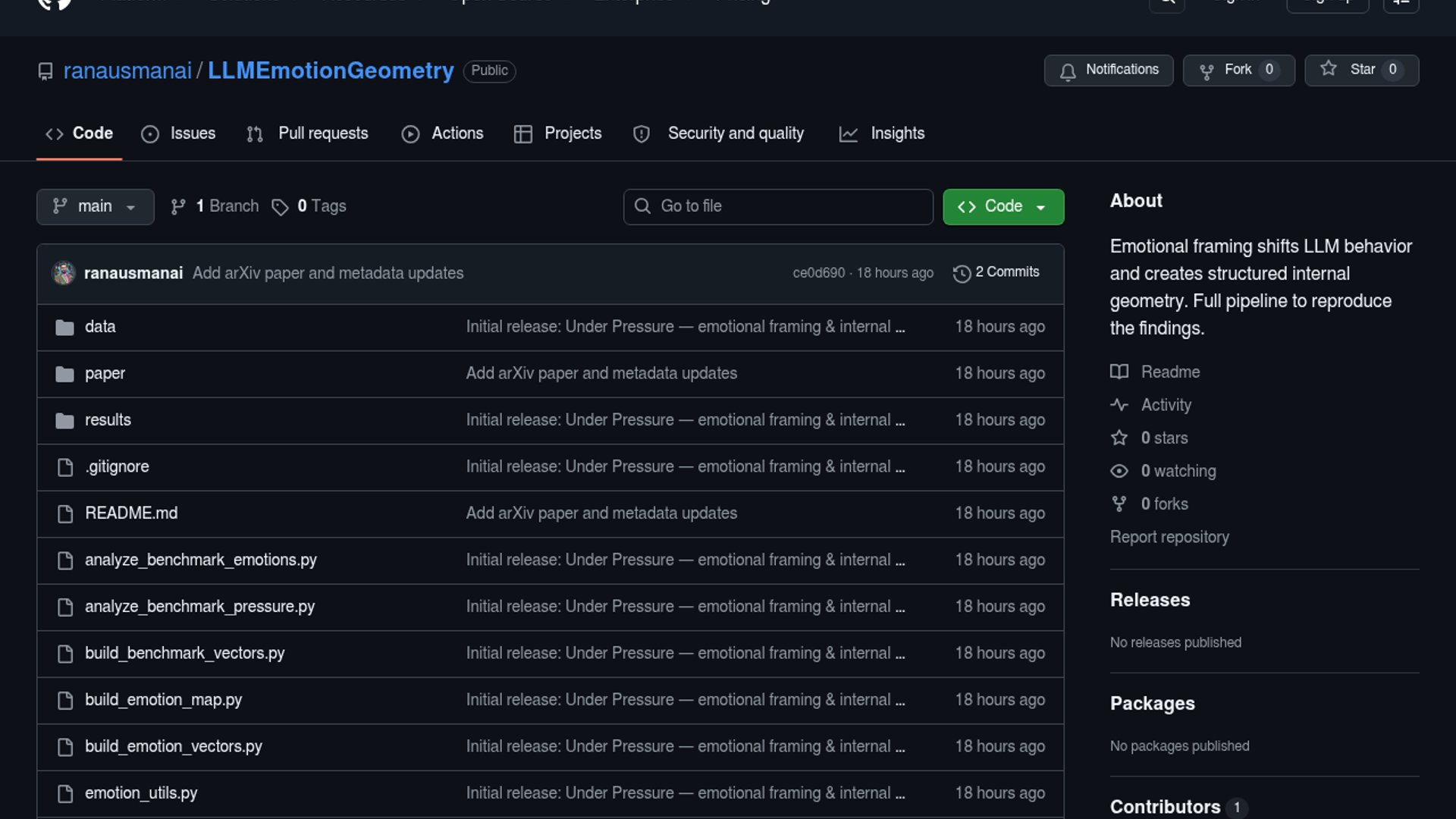Fork the repository with Fork button
Screen dimensions: 1456x819
(x=1238, y=70)
